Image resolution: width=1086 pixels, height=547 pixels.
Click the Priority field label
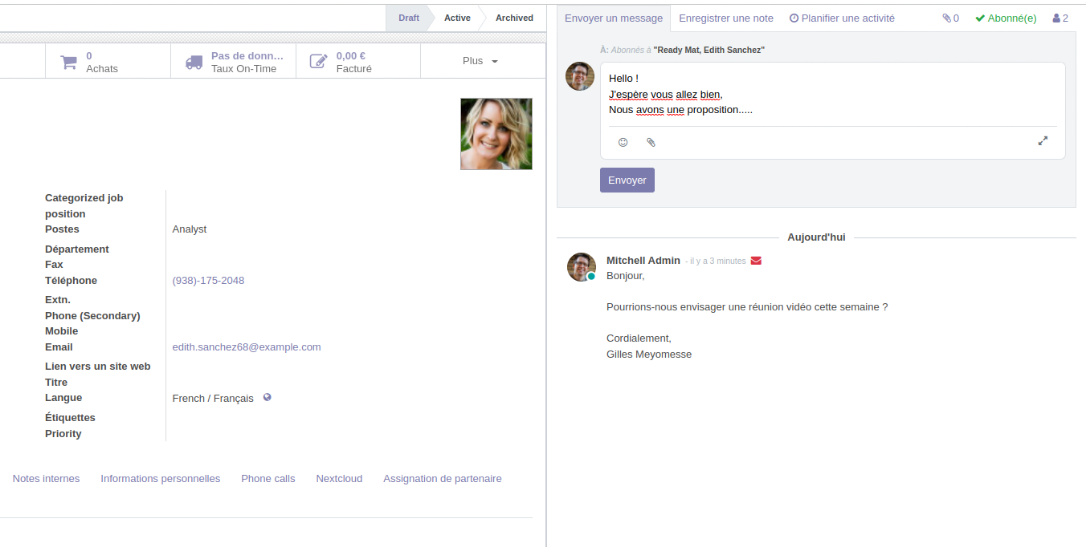(63, 433)
